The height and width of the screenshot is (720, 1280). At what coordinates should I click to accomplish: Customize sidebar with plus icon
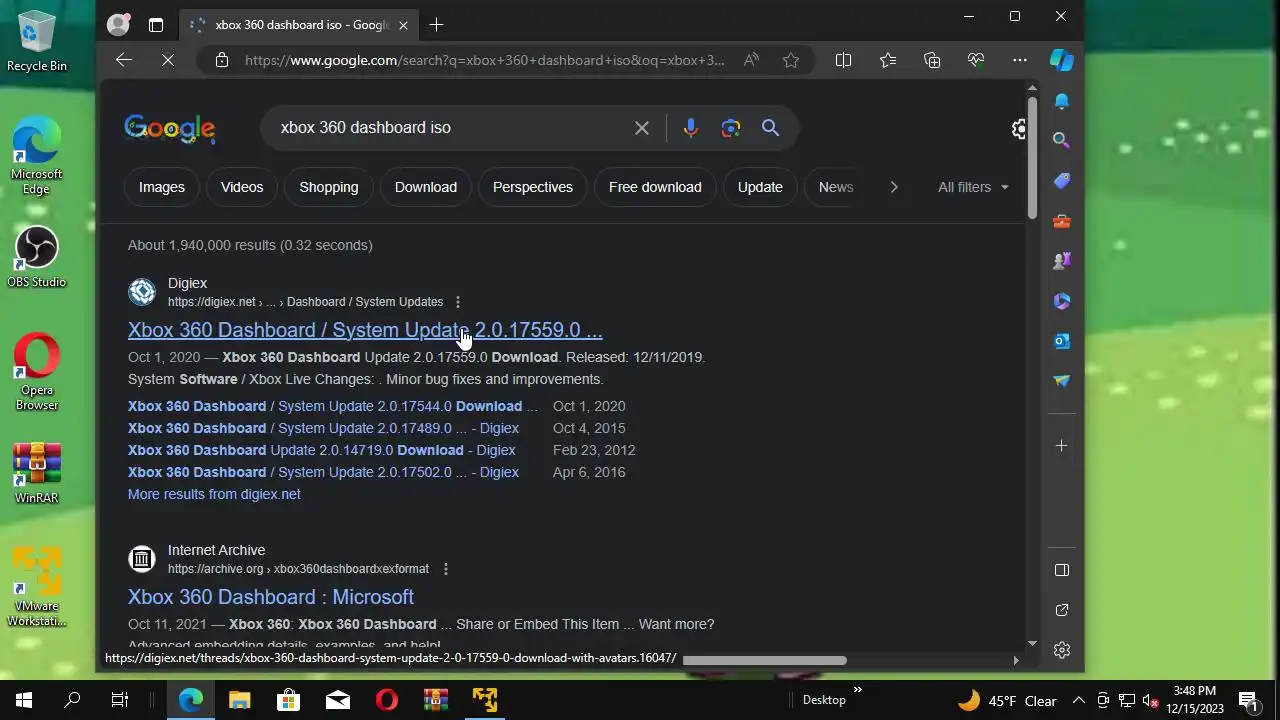1062,446
